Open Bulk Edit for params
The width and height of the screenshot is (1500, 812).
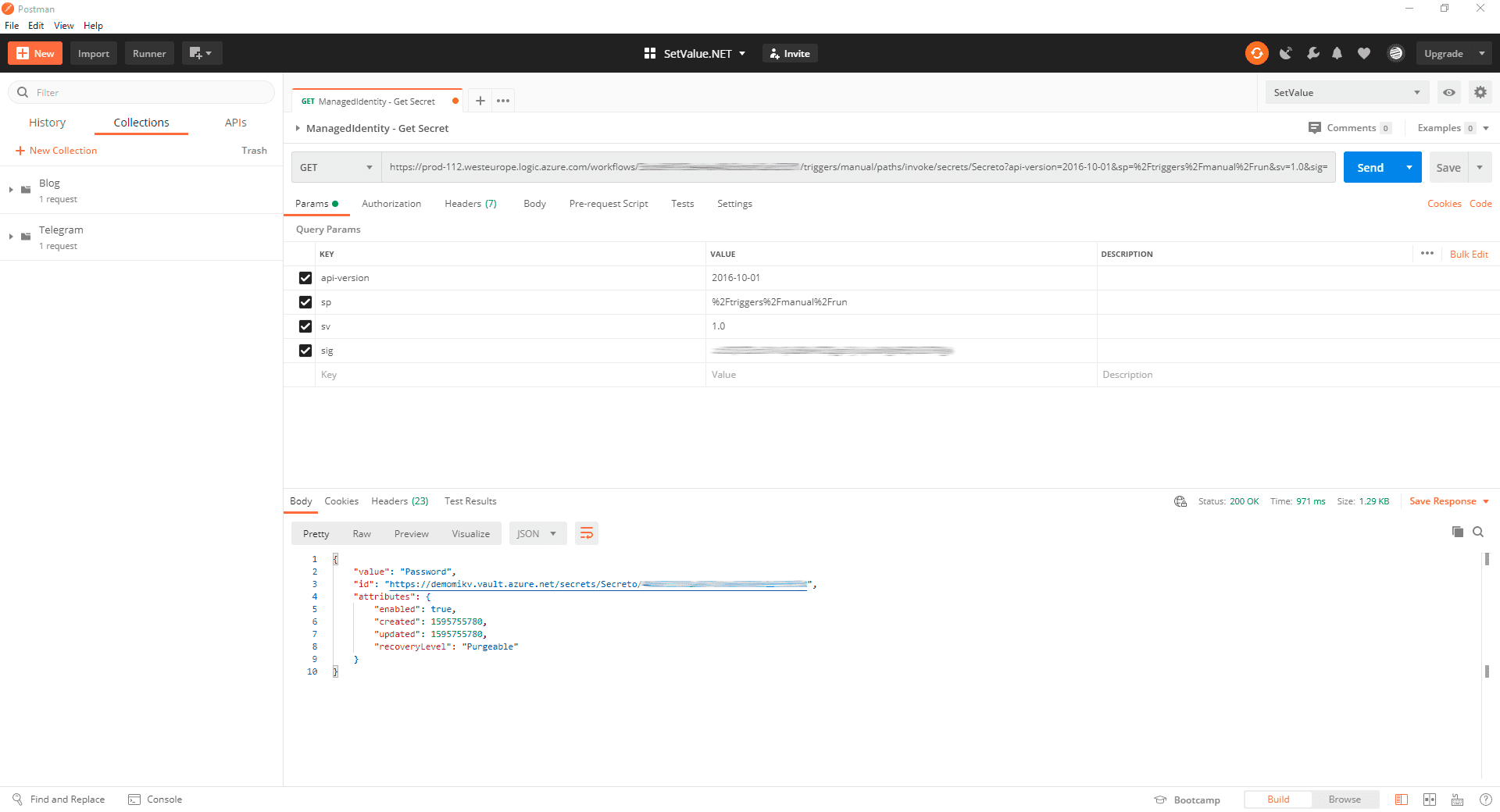pyautogui.click(x=1469, y=254)
